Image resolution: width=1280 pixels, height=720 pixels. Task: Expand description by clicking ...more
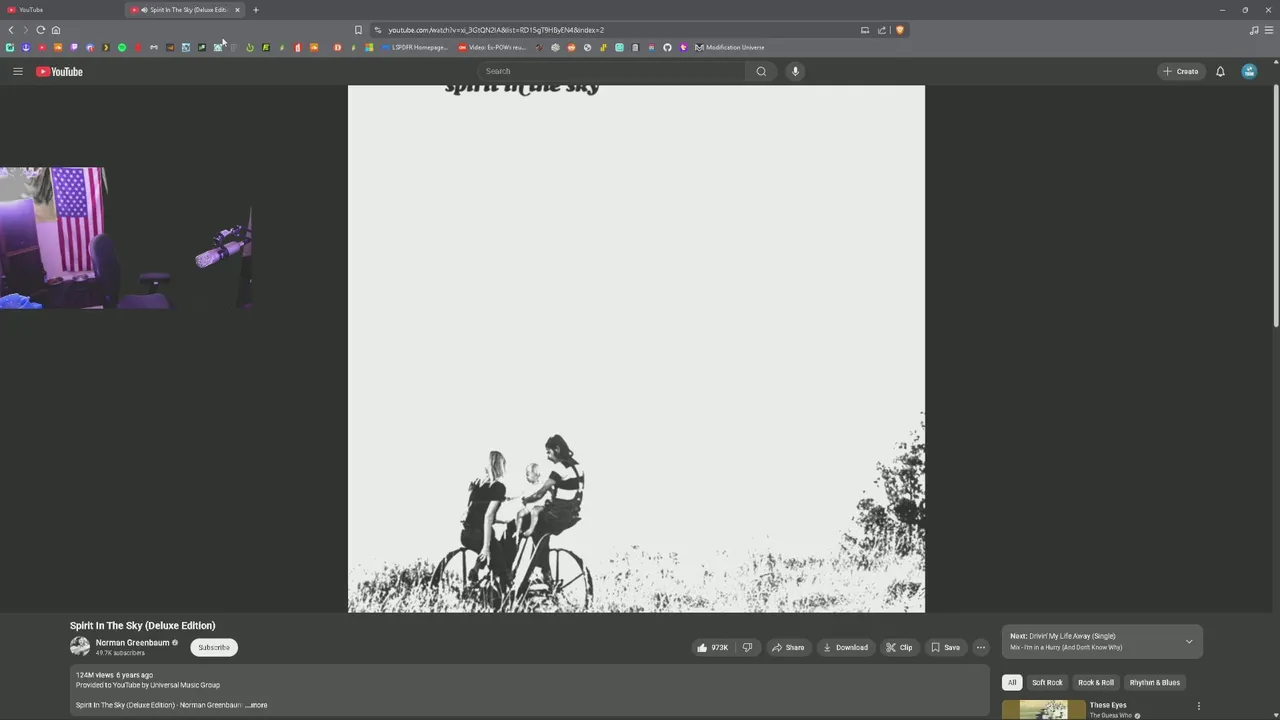(x=258, y=705)
